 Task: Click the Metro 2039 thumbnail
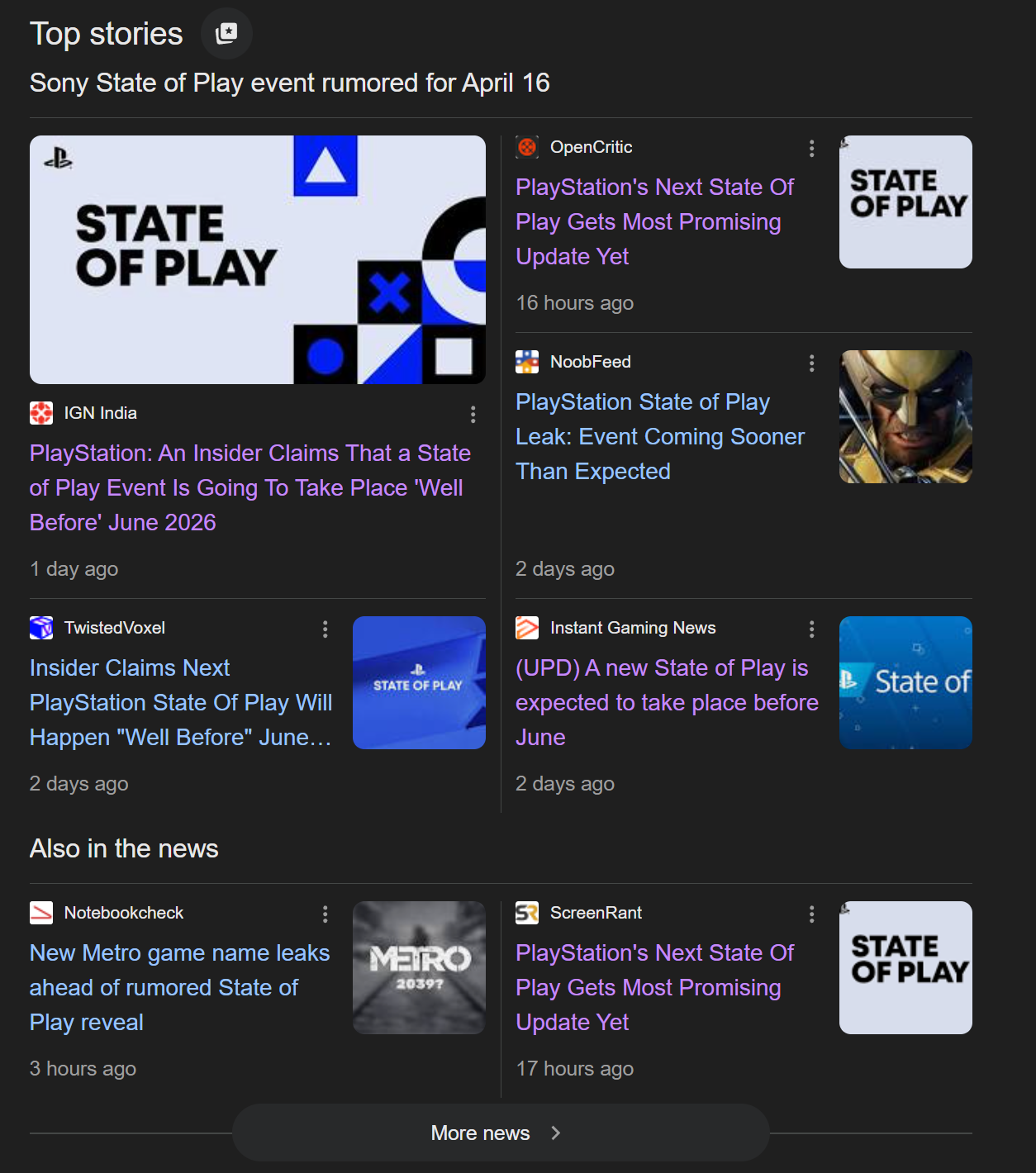tap(419, 967)
